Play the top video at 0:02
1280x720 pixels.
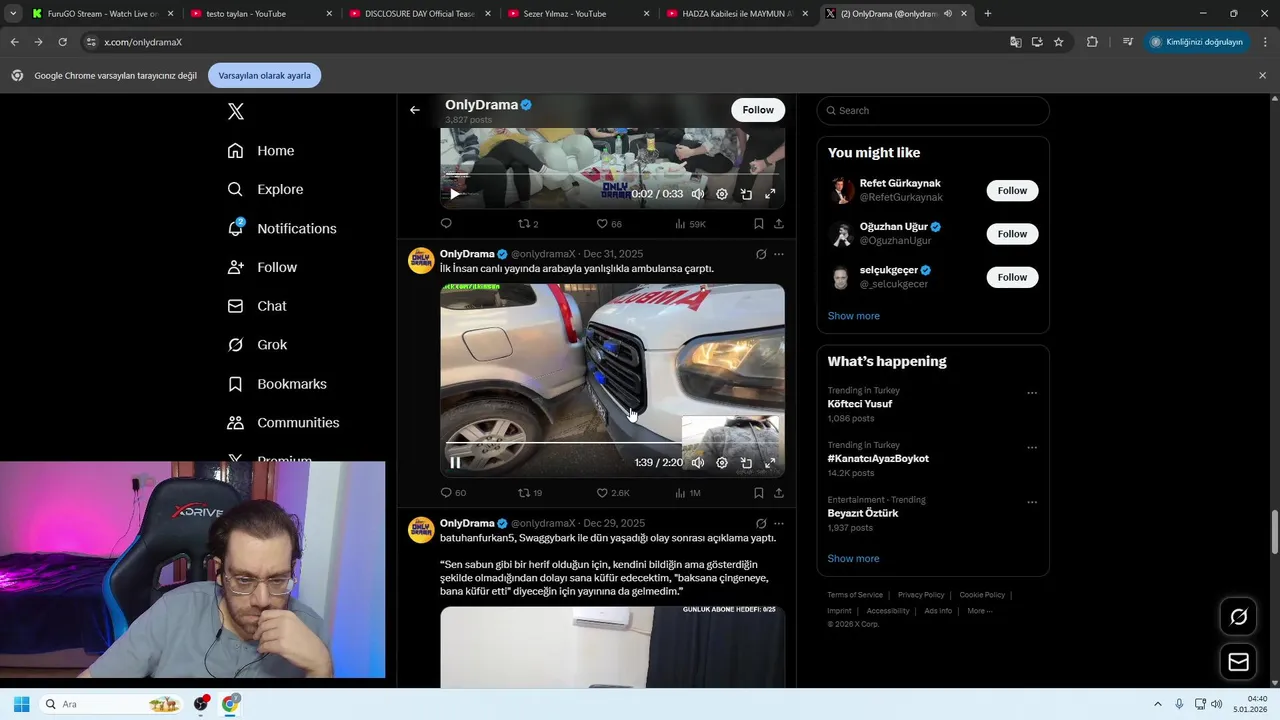455,194
